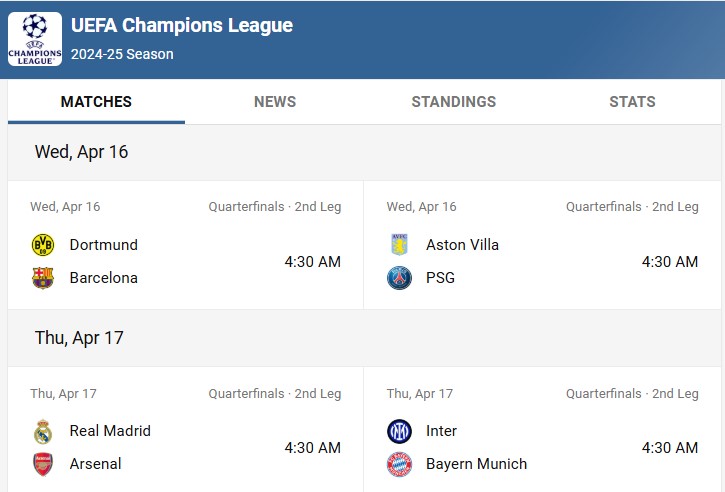Click the Inter Milan logo icon
The image size is (725, 492).
tap(399, 431)
